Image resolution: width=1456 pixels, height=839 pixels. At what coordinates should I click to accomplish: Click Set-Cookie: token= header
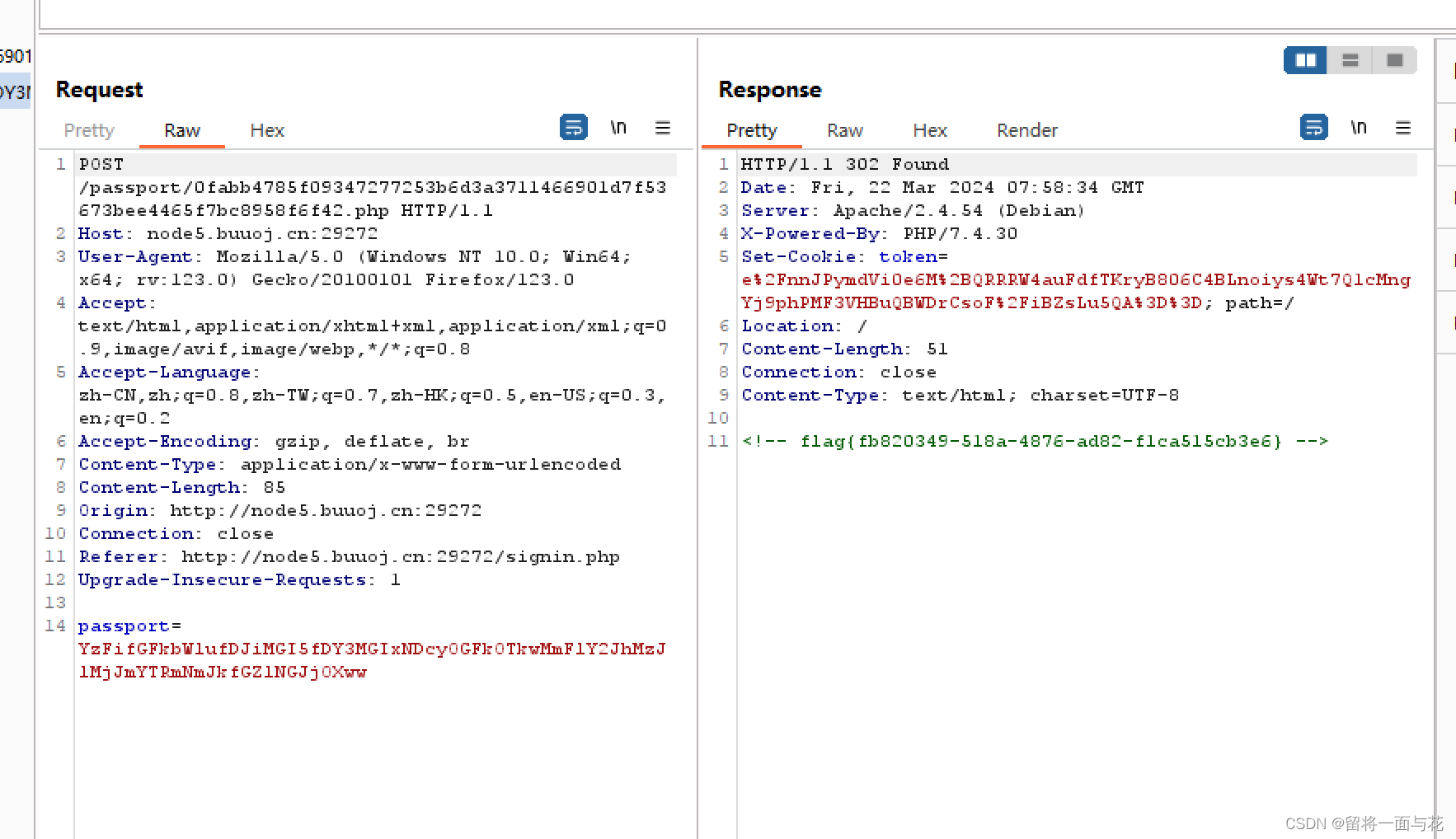(x=845, y=256)
